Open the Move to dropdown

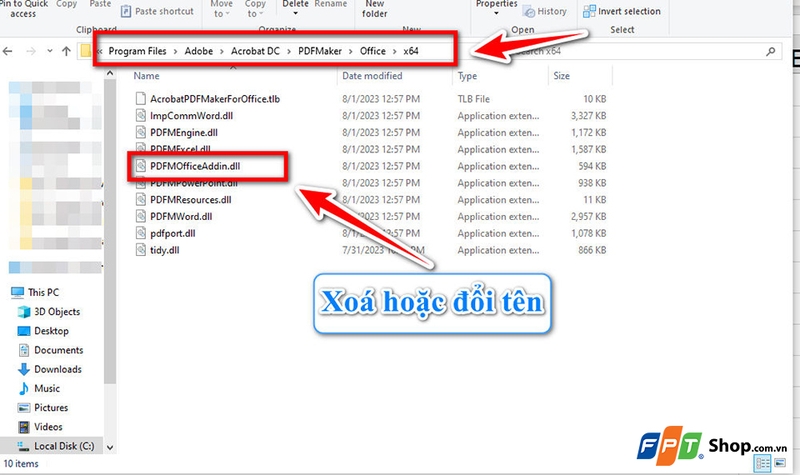[x=221, y=9]
